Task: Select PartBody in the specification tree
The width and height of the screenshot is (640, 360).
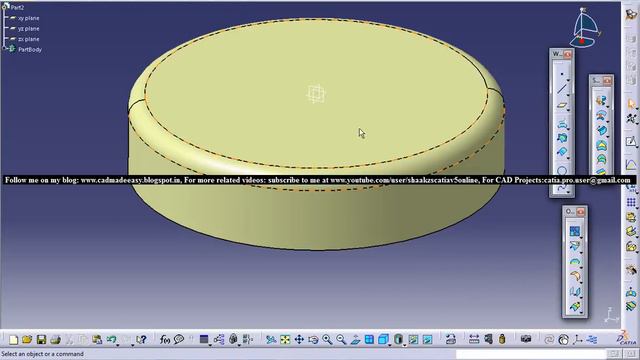Action: coord(30,49)
